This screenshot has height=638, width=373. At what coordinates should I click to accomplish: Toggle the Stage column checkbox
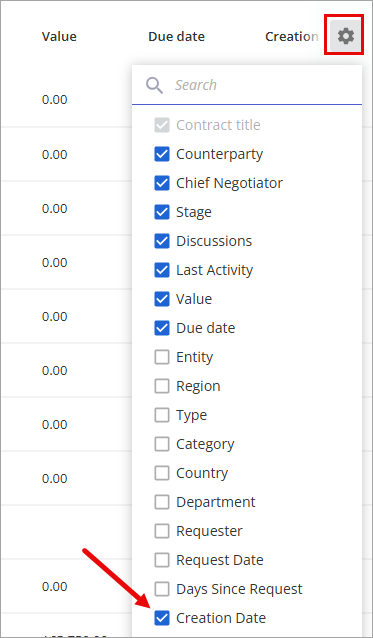[x=162, y=212]
